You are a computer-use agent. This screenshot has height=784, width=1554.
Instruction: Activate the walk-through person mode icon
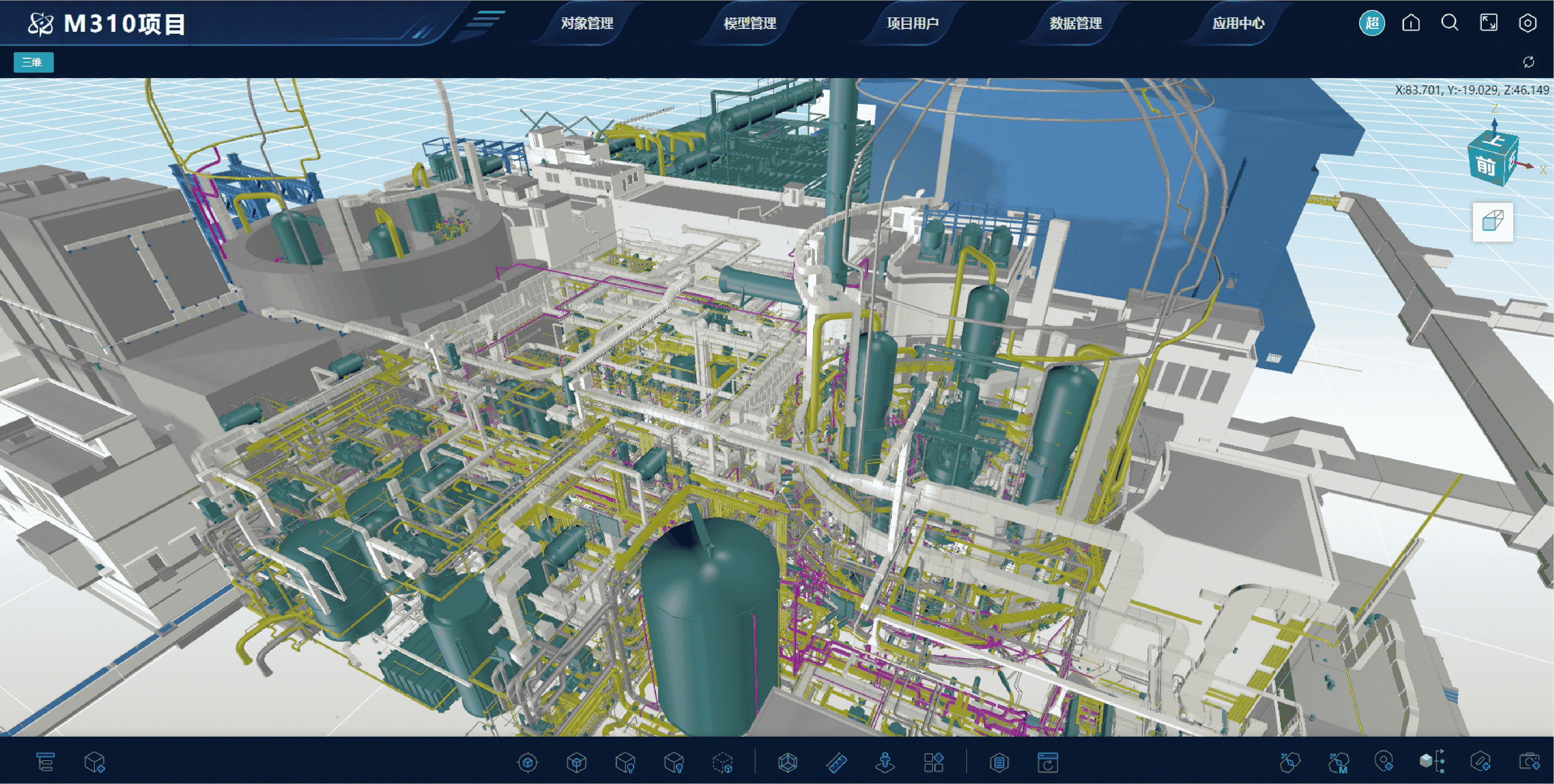[x=885, y=763]
